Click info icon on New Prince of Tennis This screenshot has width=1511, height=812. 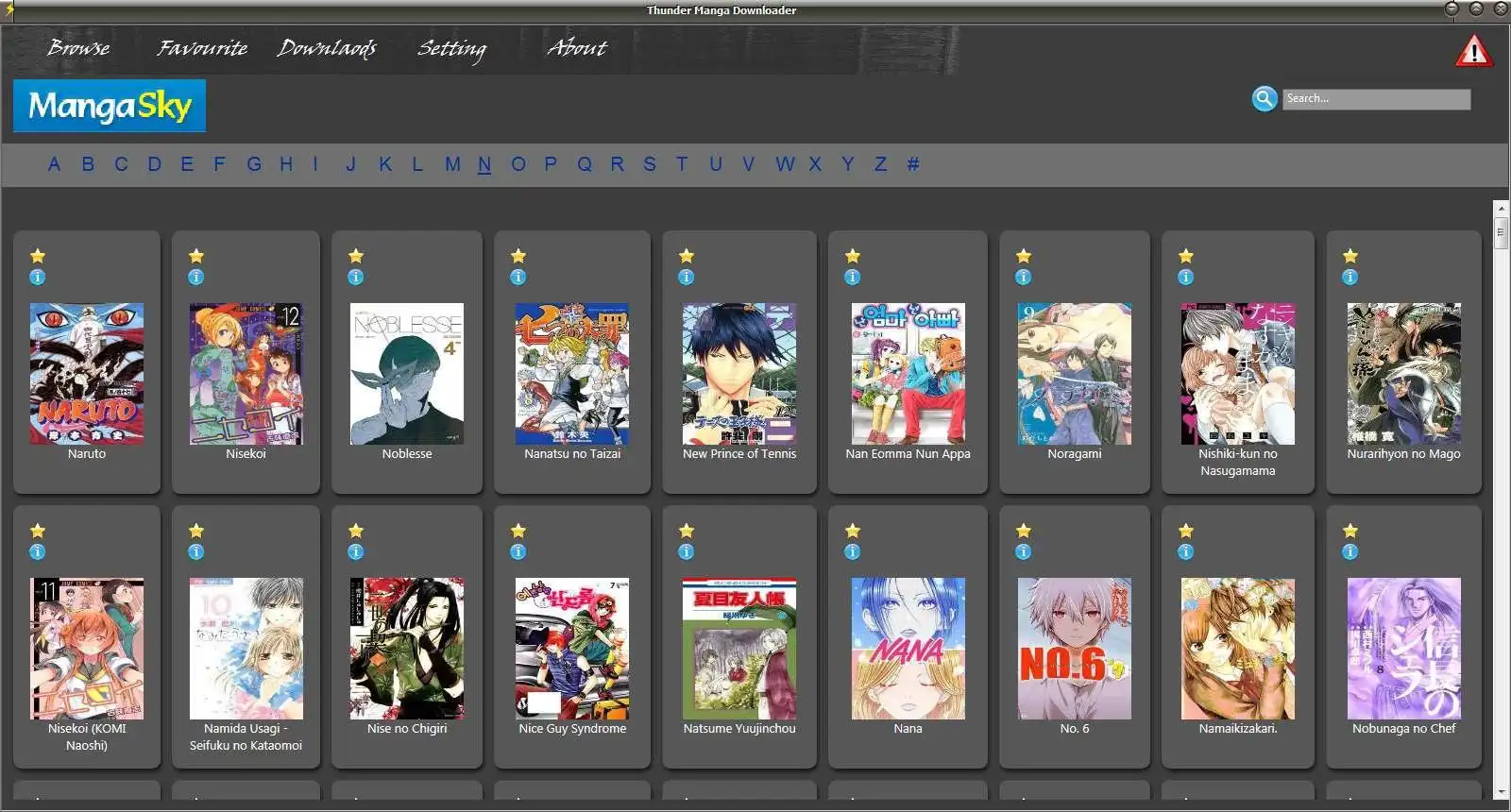pos(687,278)
